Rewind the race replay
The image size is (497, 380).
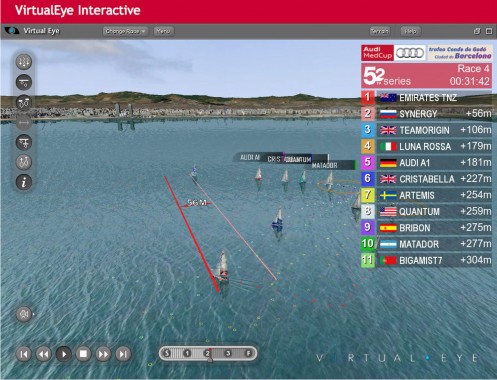[x=44, y=354]
